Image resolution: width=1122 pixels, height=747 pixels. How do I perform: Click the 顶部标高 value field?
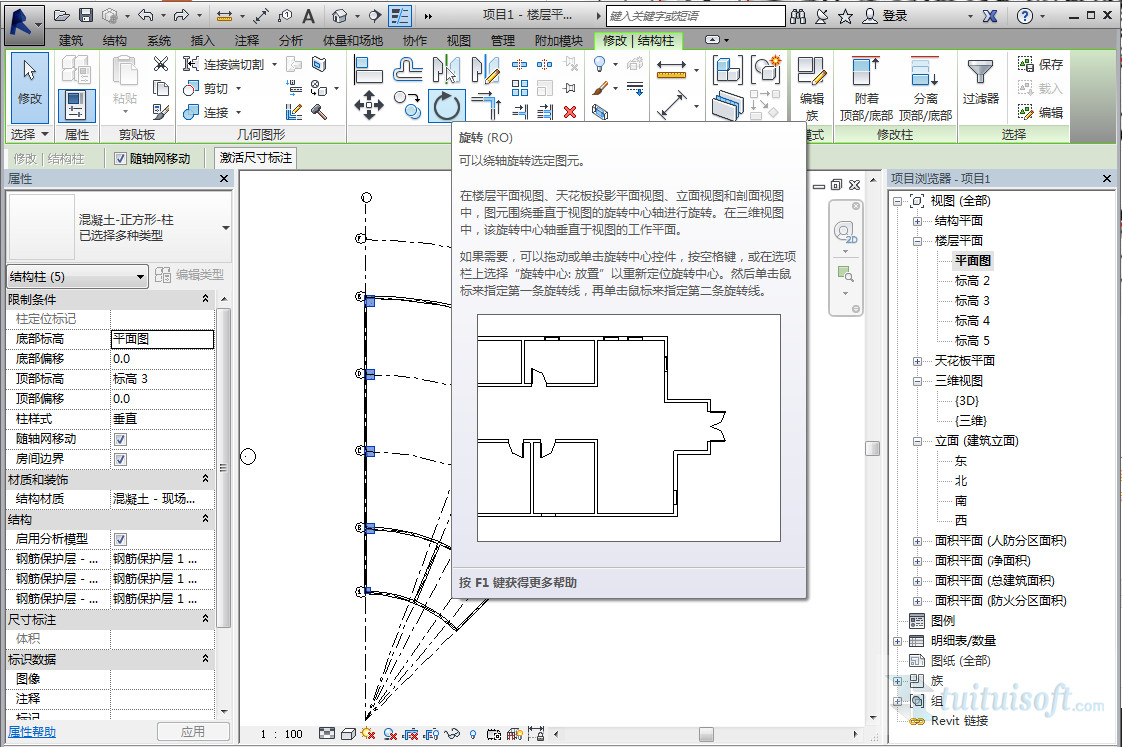point(161,379)
